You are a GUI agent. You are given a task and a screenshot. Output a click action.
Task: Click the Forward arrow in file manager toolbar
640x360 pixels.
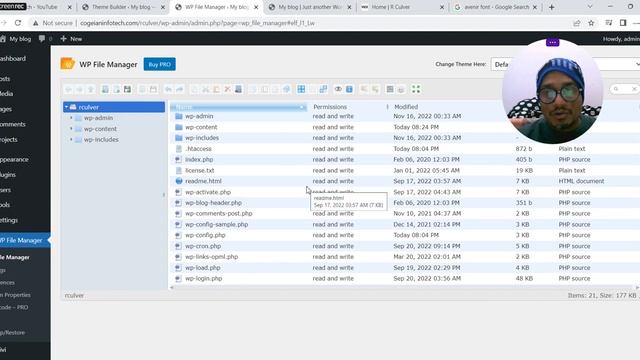(x=79, y=89)
